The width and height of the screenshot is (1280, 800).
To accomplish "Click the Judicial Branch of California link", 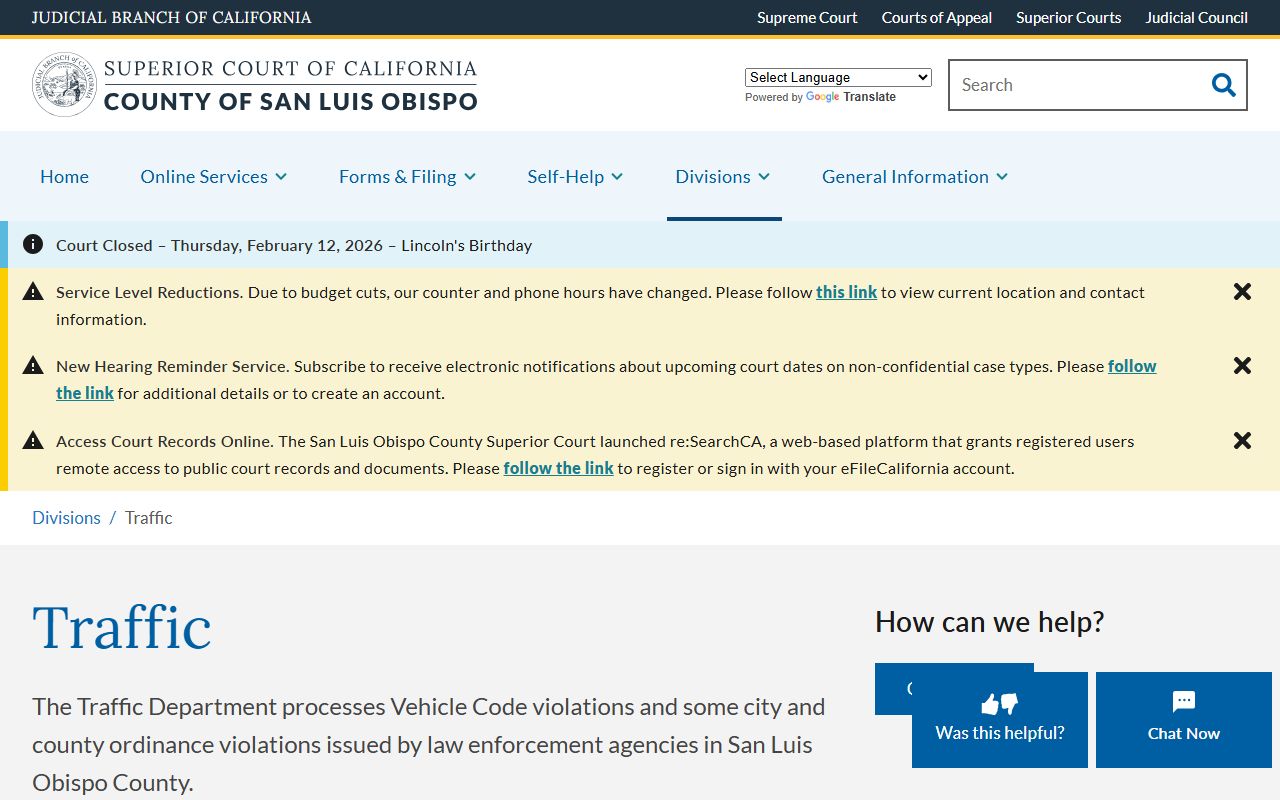I will point(171,17).
